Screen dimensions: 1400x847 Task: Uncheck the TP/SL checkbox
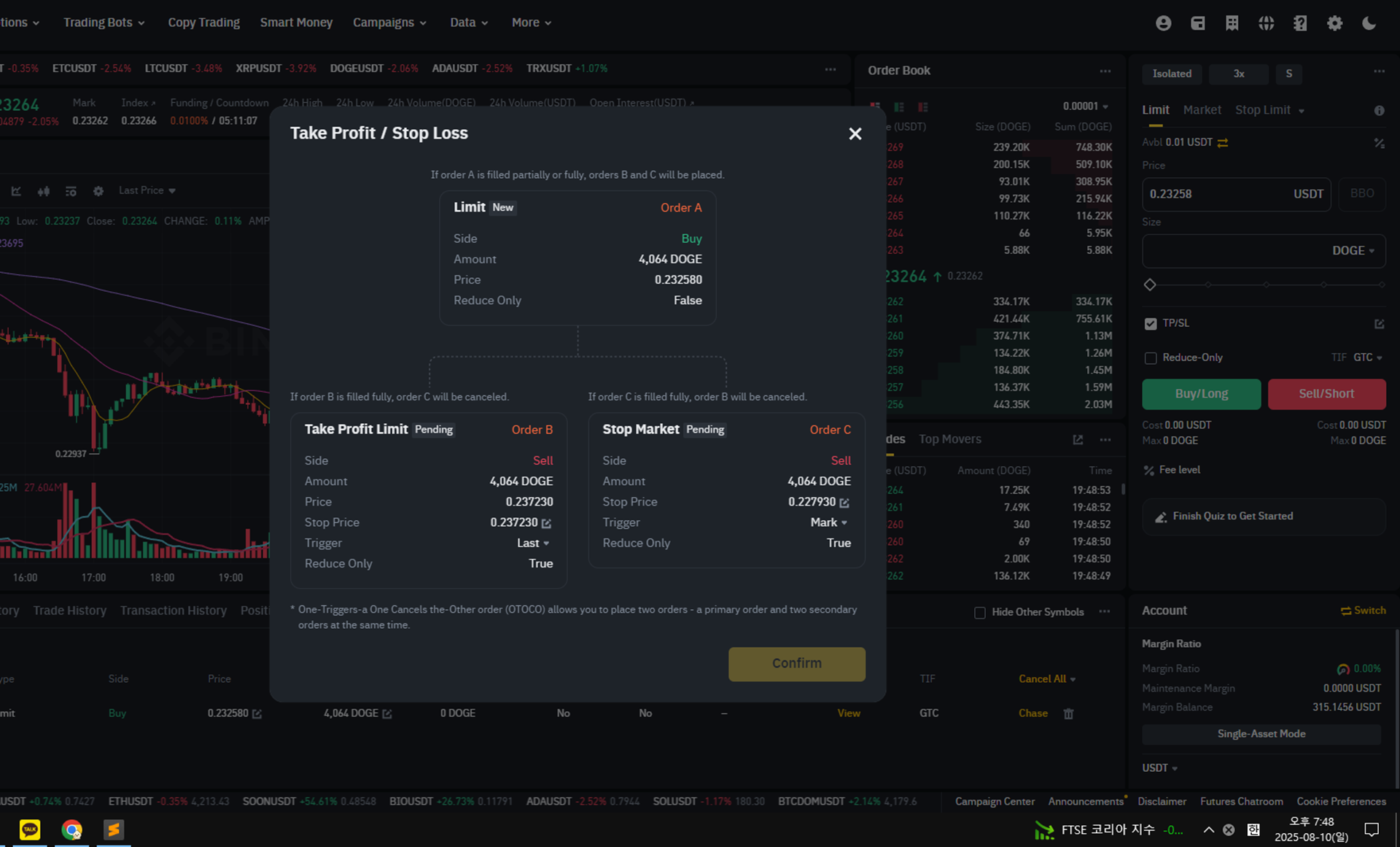click(1151, 323)
